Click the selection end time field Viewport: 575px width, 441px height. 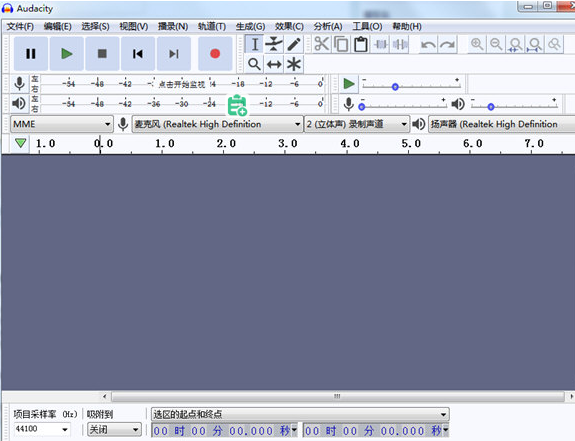pos(373,430)
